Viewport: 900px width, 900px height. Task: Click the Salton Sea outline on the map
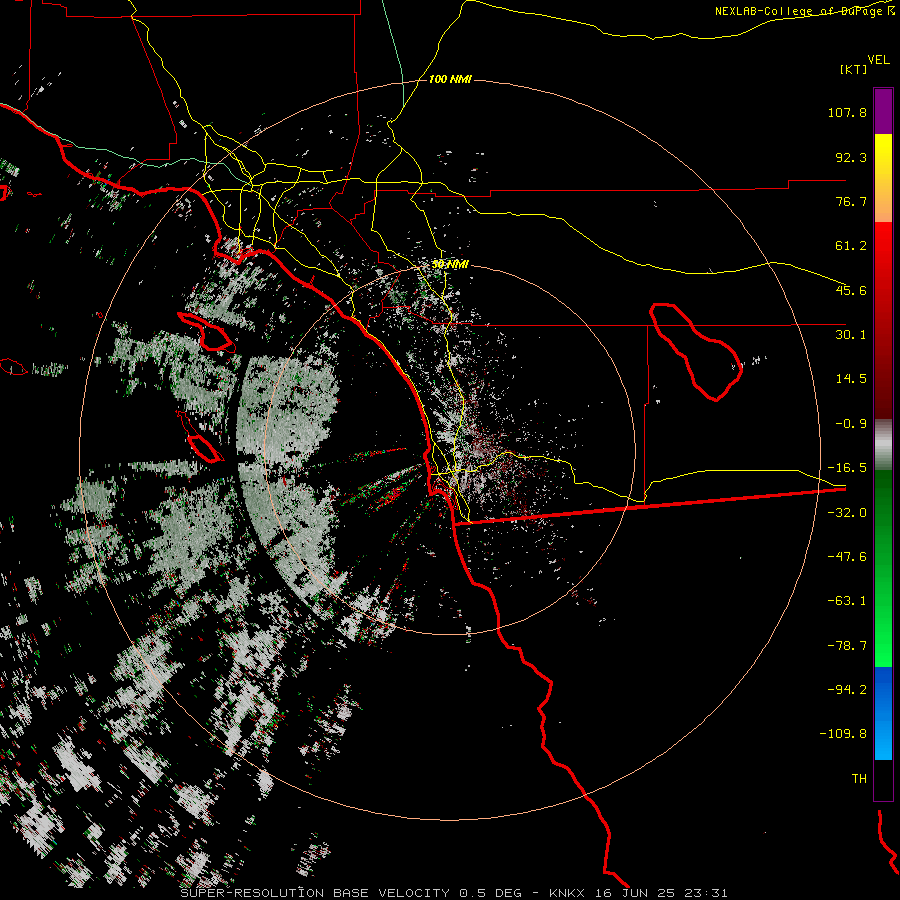[696, 351]
